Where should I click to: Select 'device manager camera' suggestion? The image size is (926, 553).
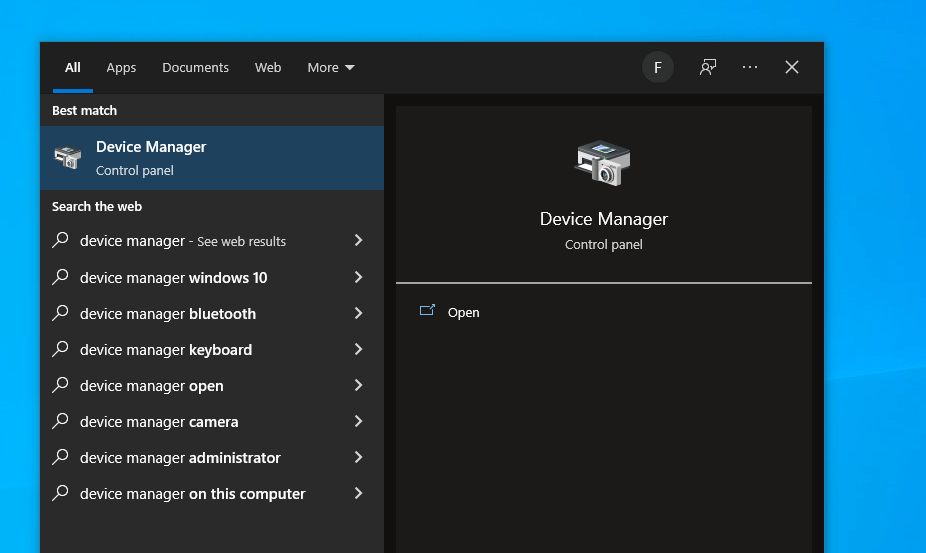point(212,421)
